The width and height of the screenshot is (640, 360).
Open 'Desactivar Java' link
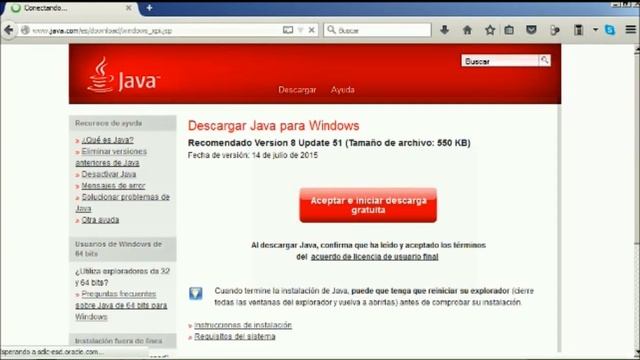point(109,174)
